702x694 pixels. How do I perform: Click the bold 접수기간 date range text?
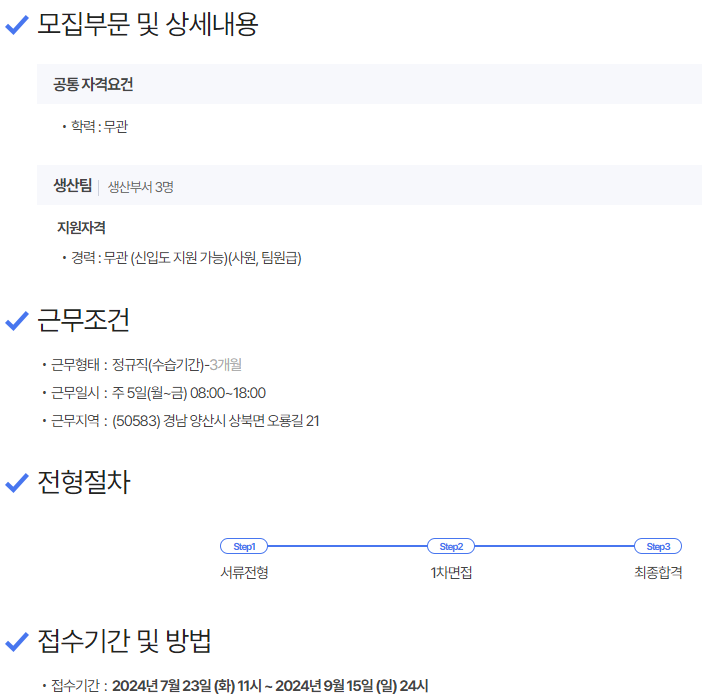(270, 685)
